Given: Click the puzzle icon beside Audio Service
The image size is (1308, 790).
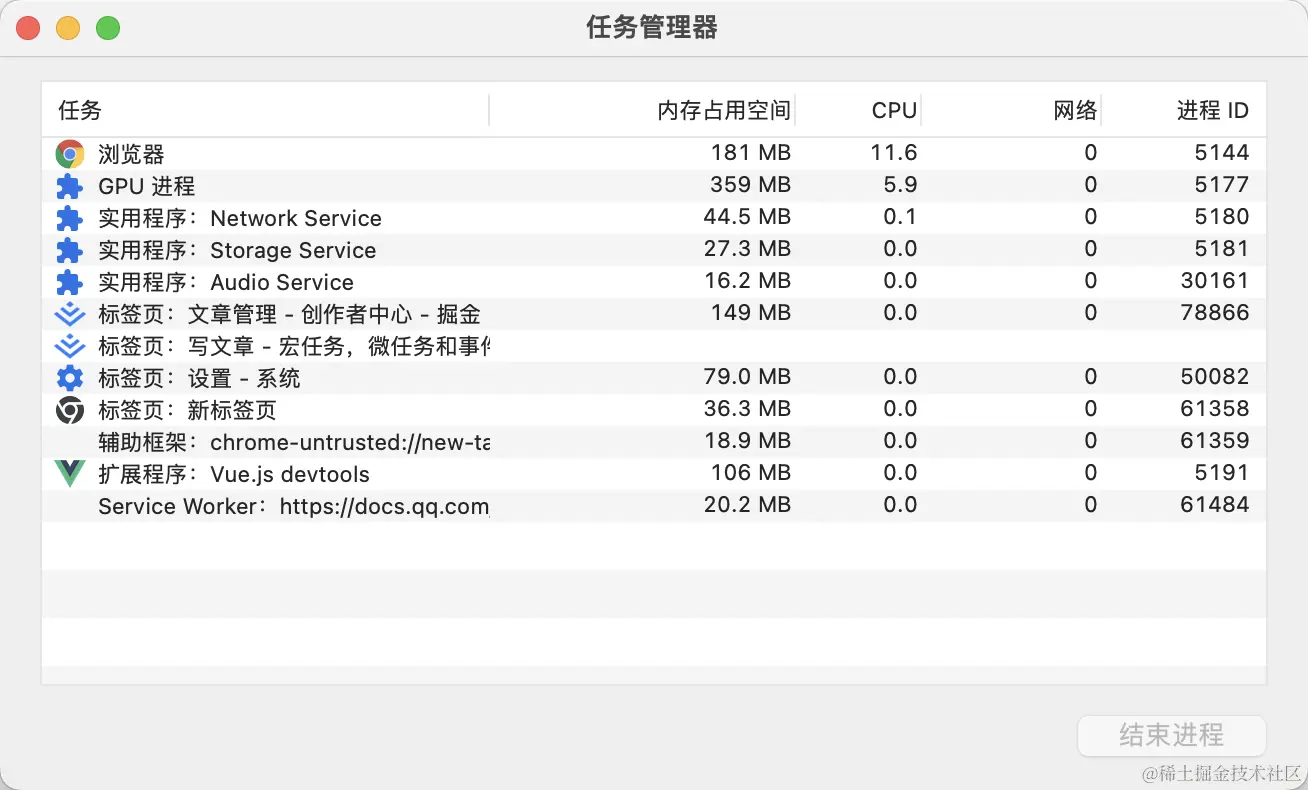Looking at the screenshot, I should (x=69, y=282).
